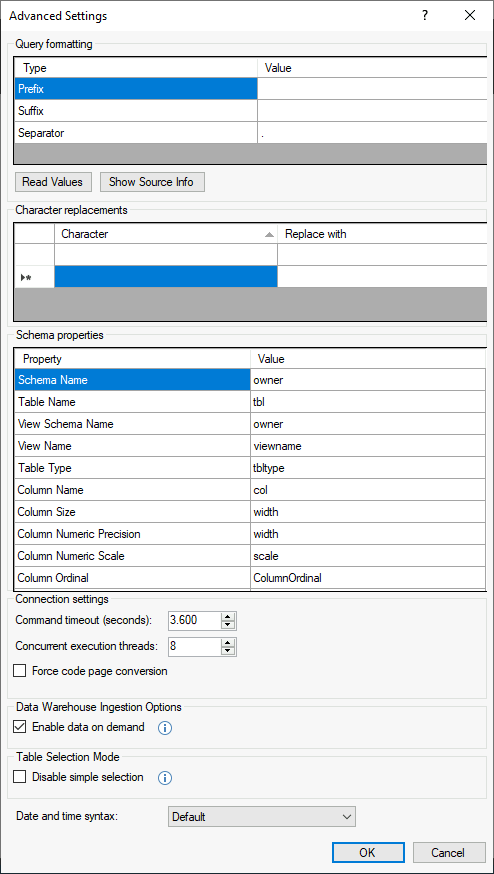Click the Show Source Info button
494x874 pixels.
(152, 182)
